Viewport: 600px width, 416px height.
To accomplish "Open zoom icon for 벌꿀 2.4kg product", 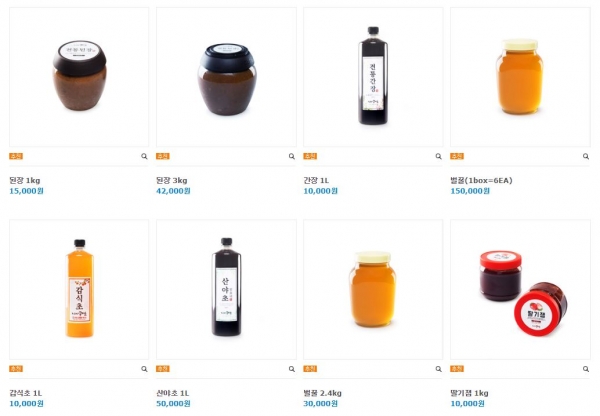I will [439, 369].
